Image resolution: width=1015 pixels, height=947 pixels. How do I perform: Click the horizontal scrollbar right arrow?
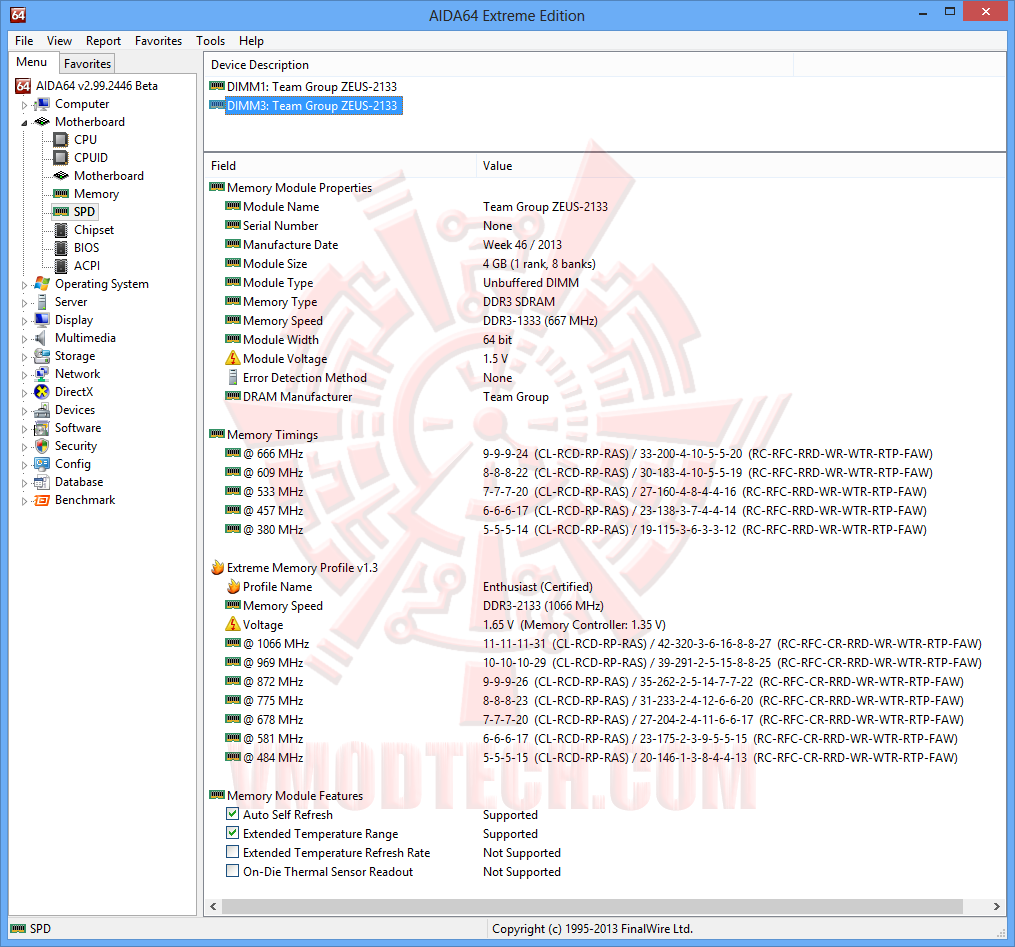(997, 906)
